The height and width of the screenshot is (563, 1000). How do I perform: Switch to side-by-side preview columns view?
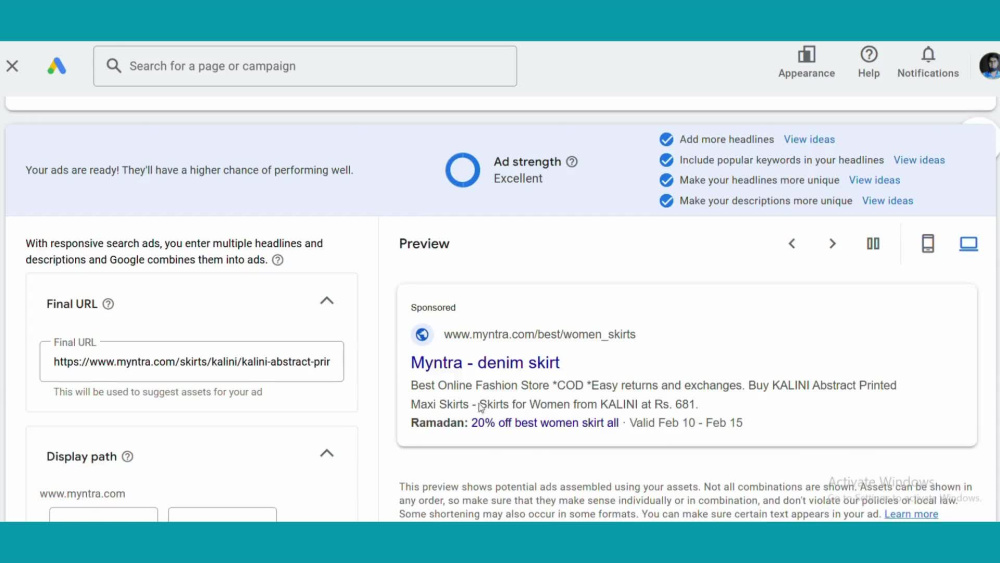pos(873,244)
